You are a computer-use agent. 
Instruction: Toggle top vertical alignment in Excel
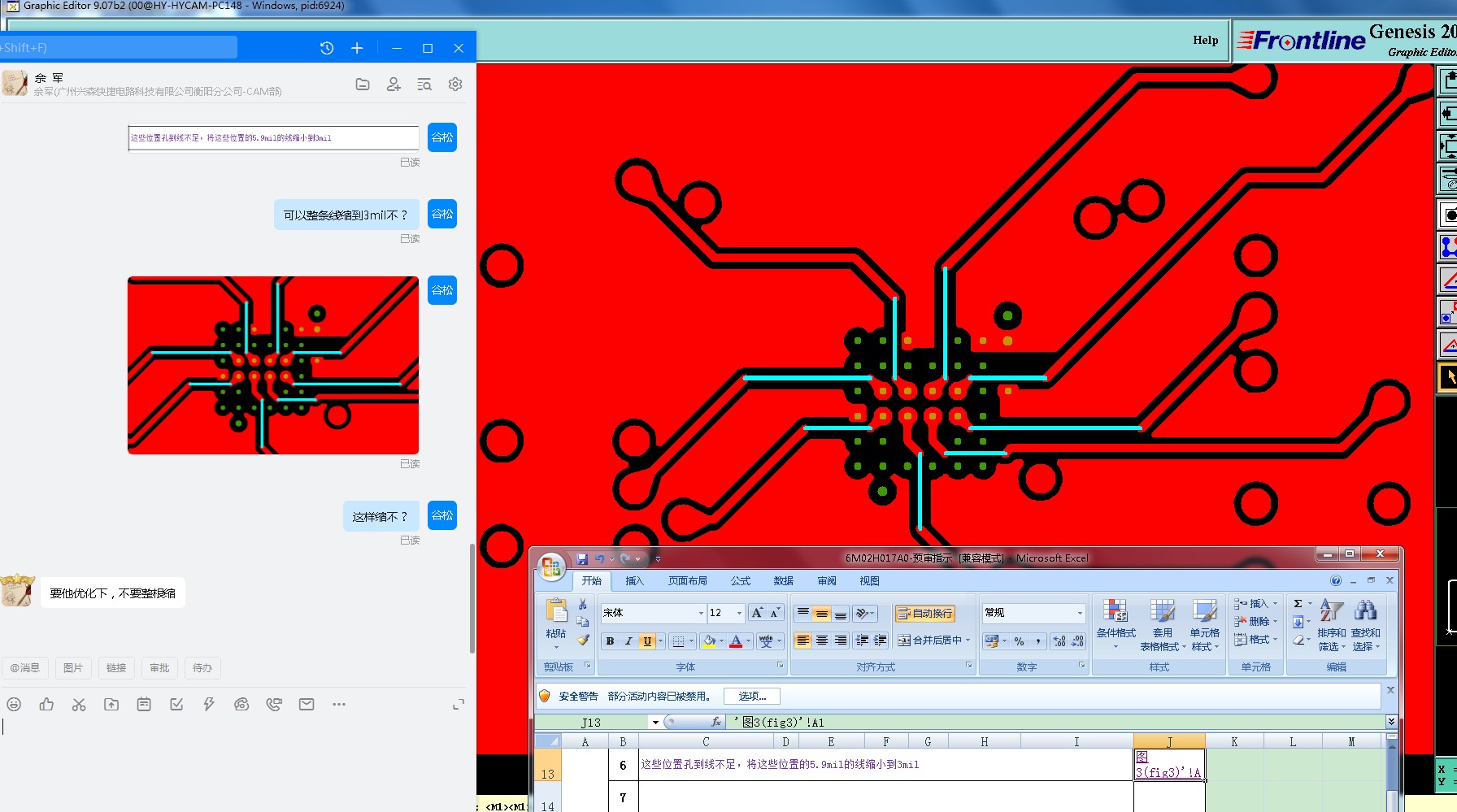[803, 614]
